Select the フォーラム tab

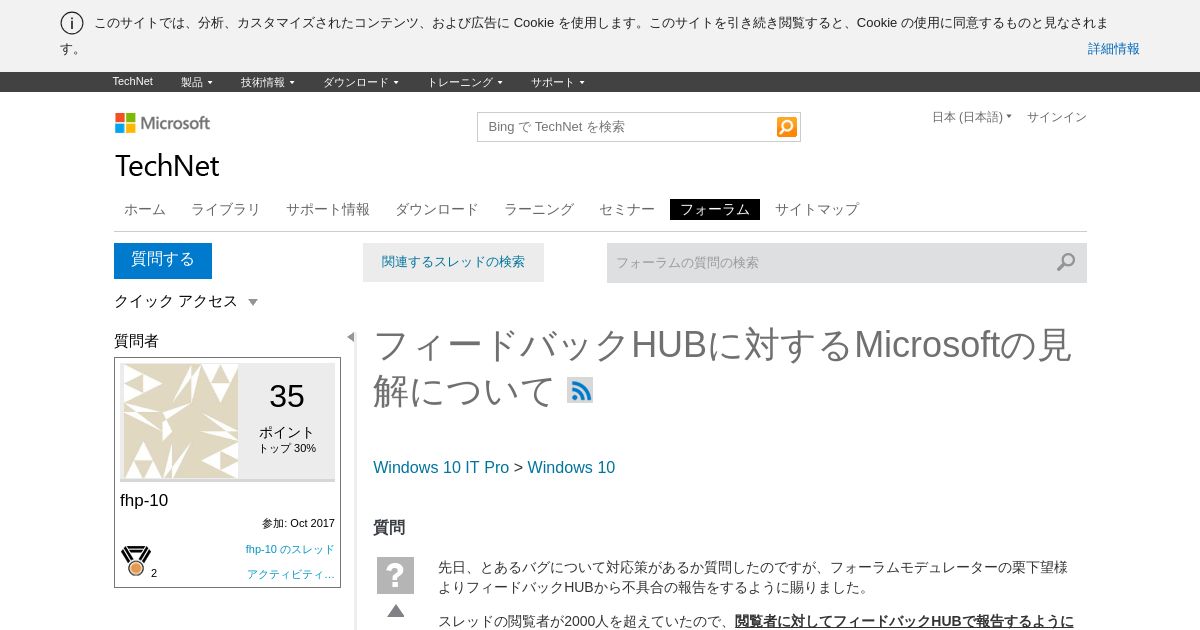point(715,209)
